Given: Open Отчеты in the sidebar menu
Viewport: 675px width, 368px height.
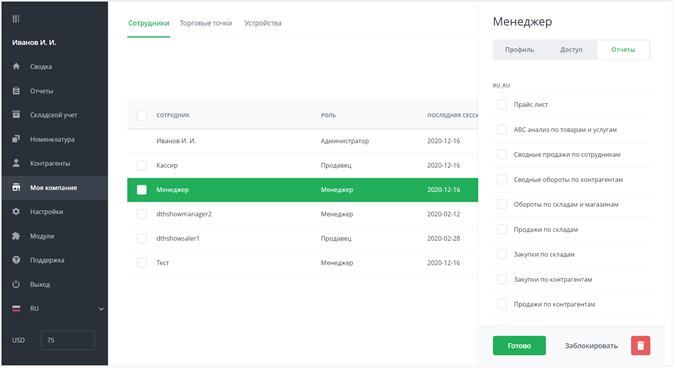Looking at the screenshot, I should (x=41, y=91).
